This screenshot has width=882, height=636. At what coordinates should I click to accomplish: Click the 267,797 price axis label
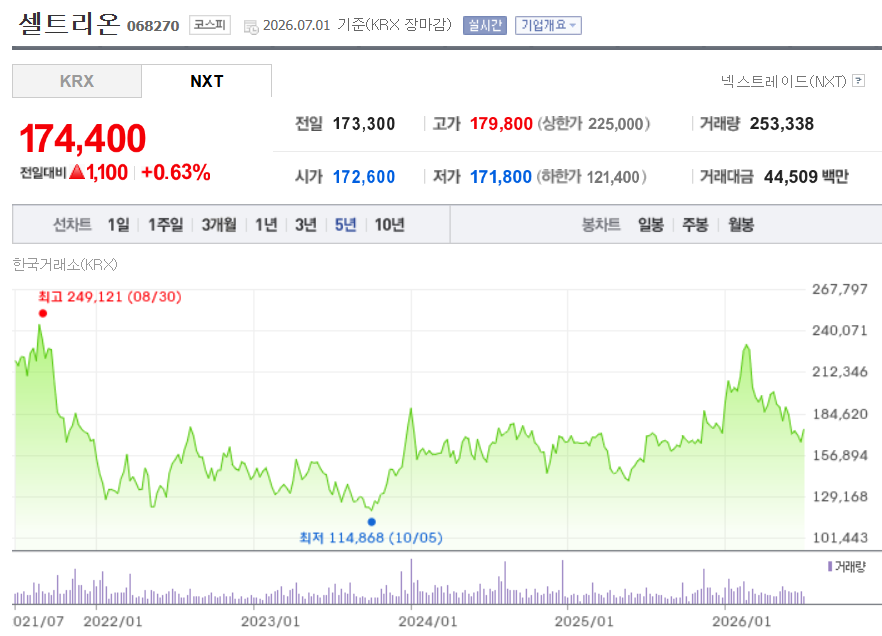point(840,290)
